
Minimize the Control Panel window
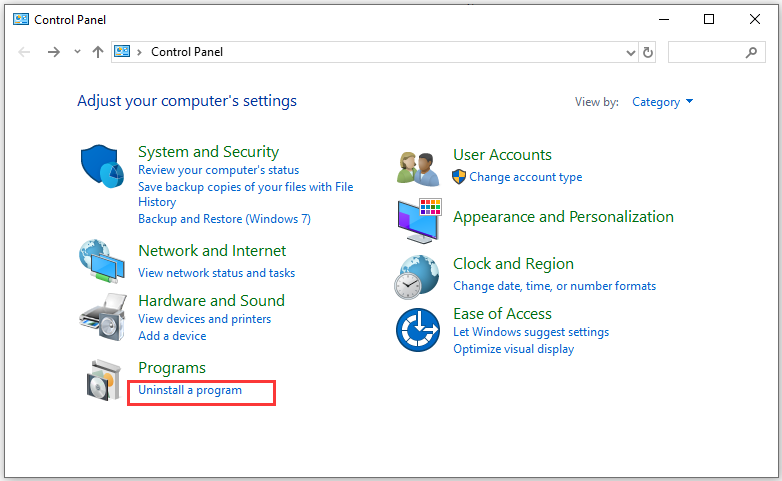664,19
